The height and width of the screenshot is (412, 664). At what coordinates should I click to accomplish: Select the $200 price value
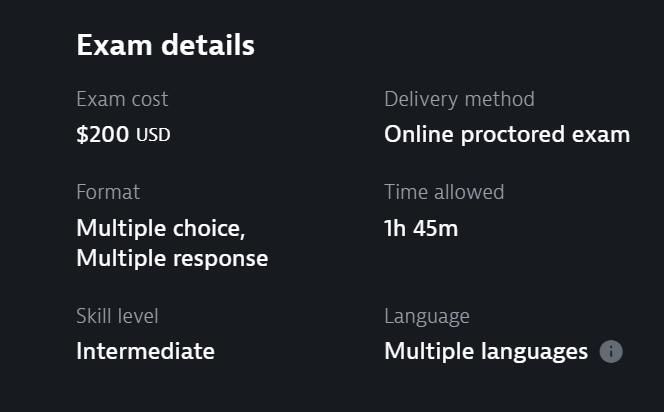[x=102, y=135]
